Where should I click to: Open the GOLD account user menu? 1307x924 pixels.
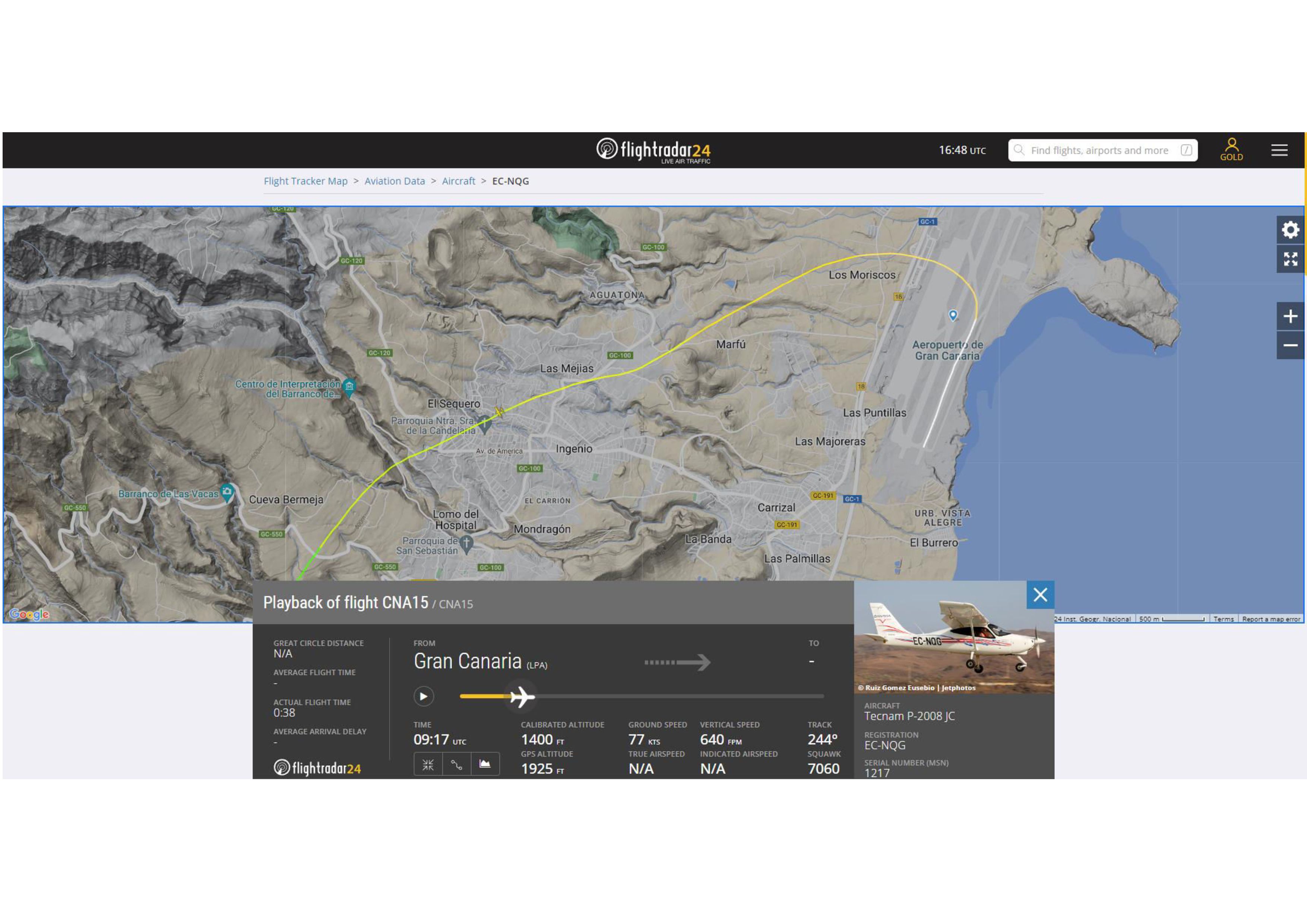pyautogui.click(x=1231, y=150)
